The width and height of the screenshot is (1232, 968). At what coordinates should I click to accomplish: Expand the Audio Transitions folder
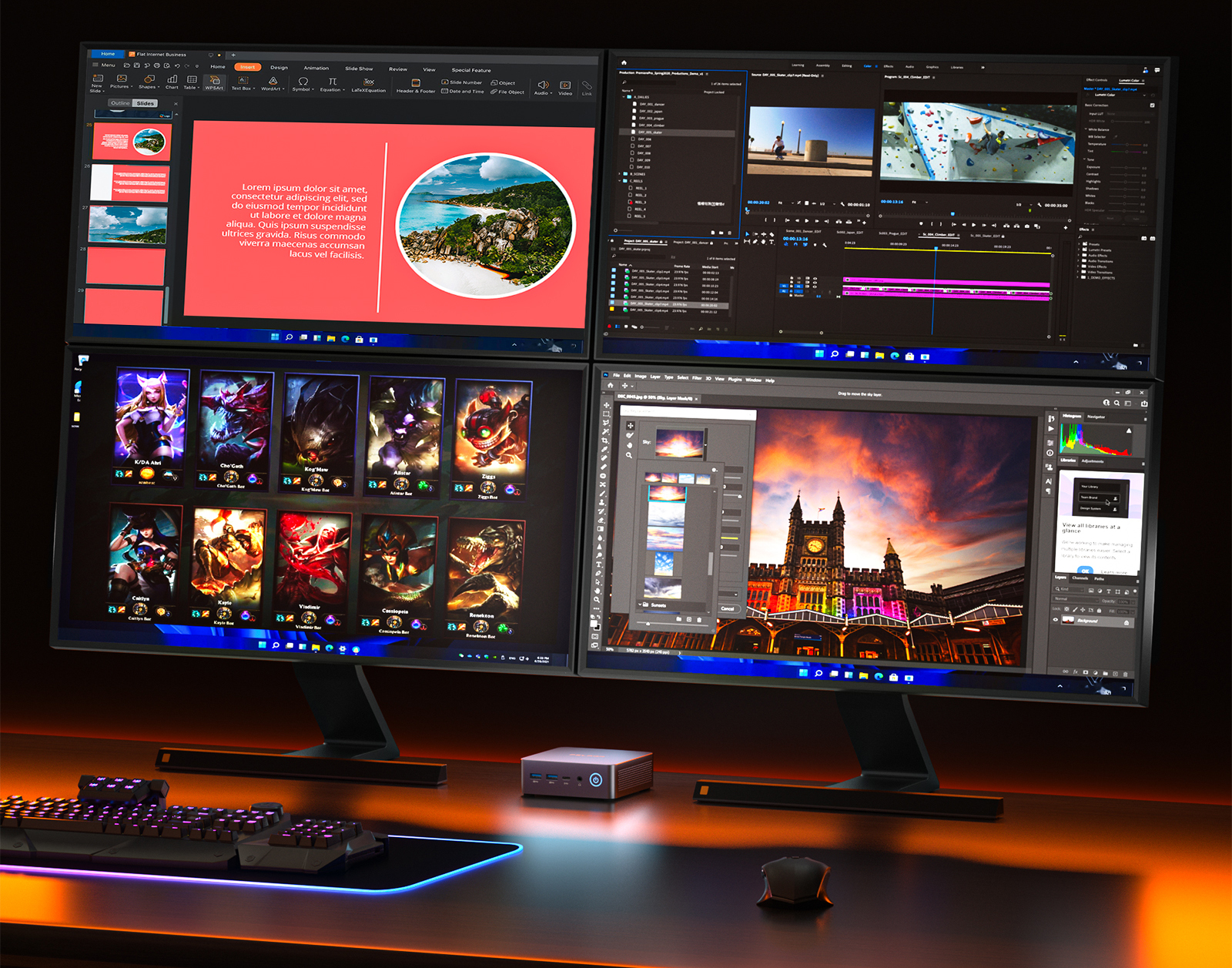coord(1078,261)
